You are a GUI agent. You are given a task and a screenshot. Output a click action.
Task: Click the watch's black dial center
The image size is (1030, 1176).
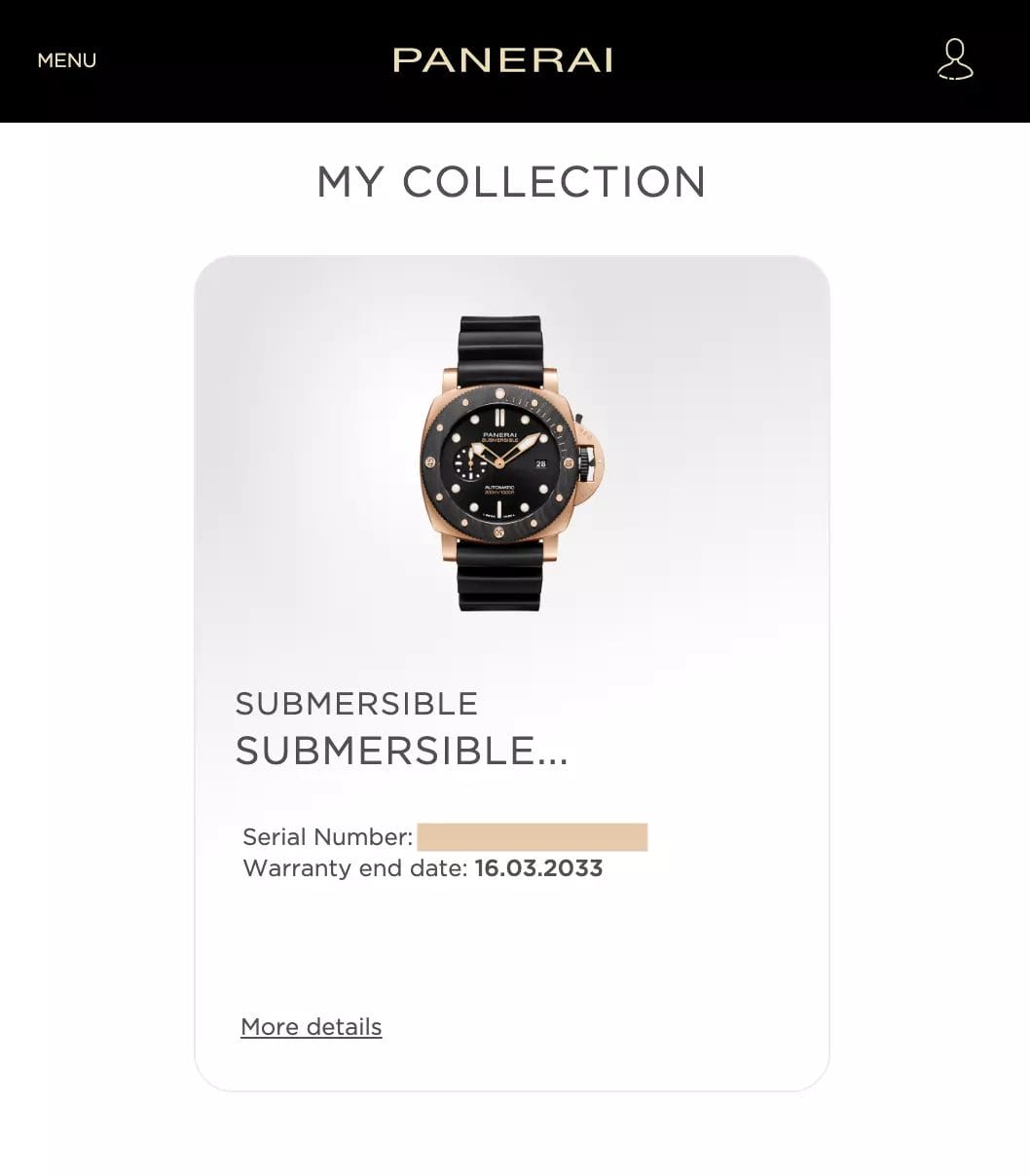pyautogui.click(x=498, y=463)
